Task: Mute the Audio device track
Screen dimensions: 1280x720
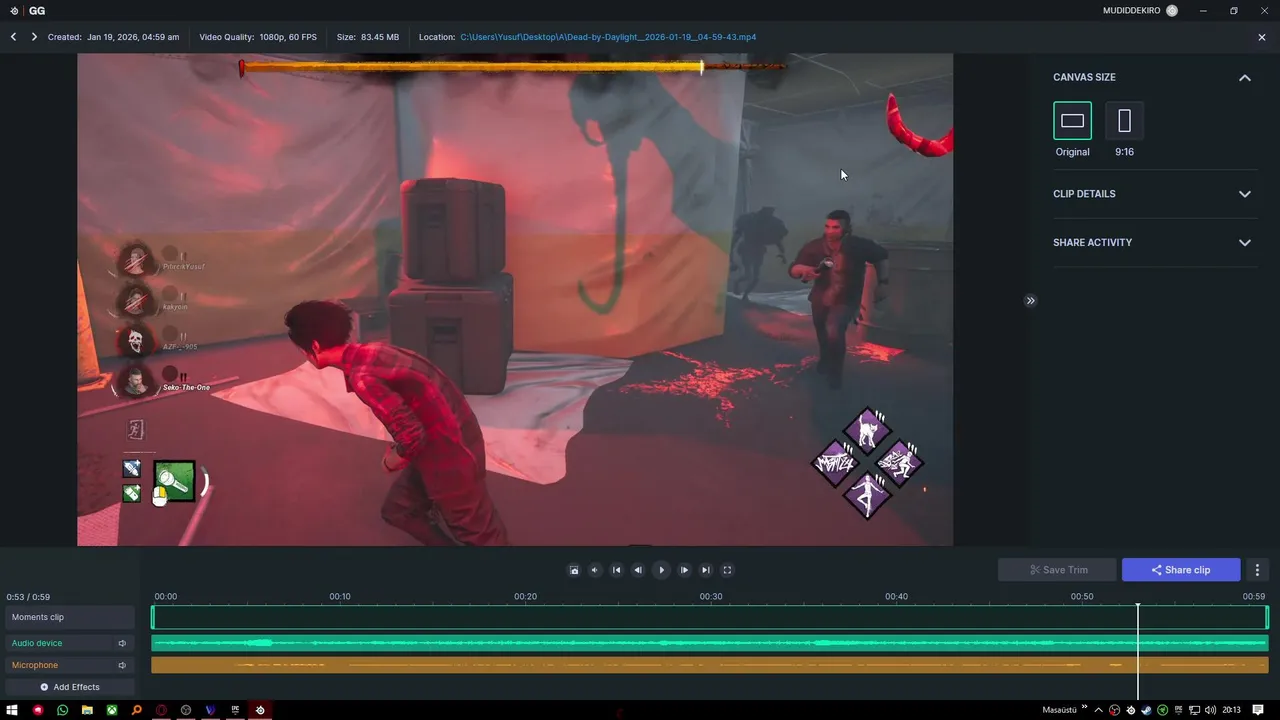Action: point(122,643)
